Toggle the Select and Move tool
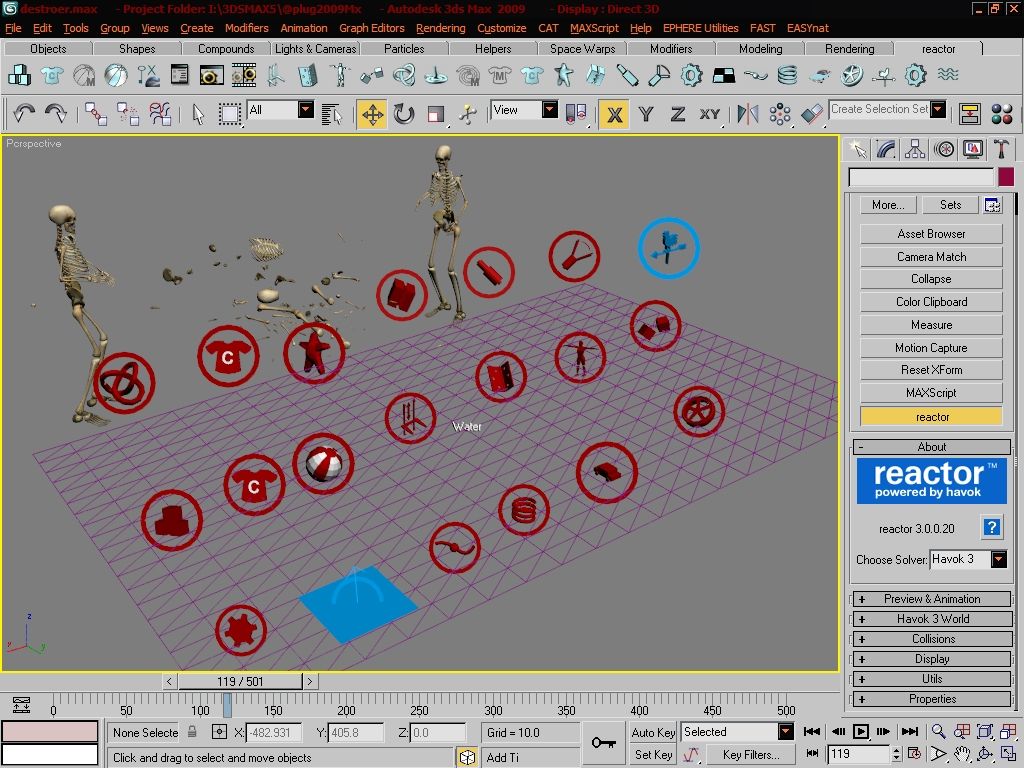 click(372, 114)
